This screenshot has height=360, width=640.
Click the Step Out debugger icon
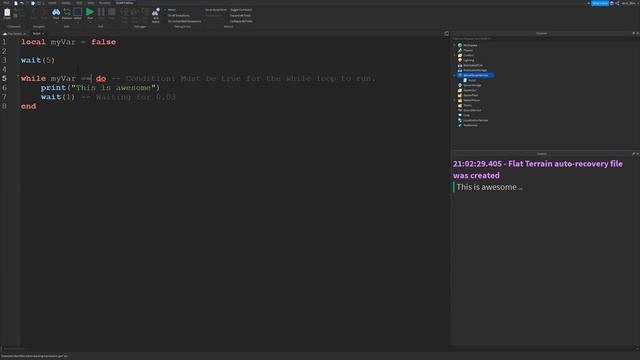(x=145, y=12)
